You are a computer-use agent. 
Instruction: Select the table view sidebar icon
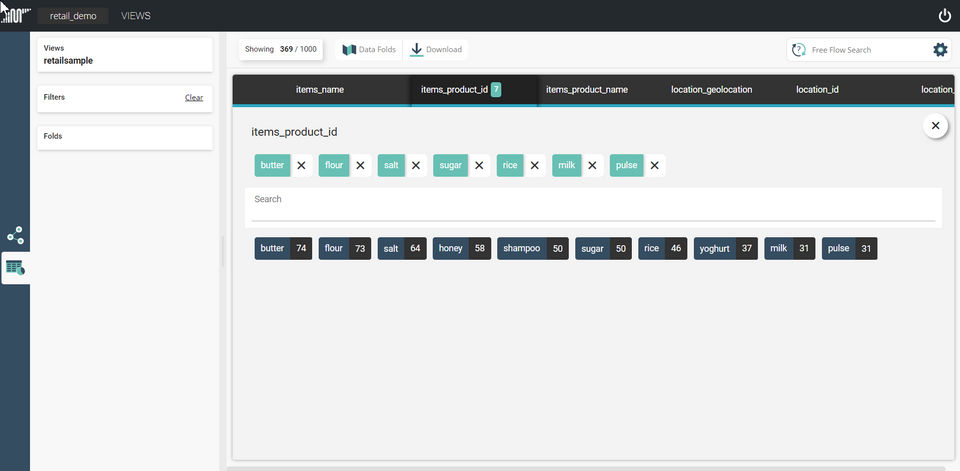click(15, 267)
